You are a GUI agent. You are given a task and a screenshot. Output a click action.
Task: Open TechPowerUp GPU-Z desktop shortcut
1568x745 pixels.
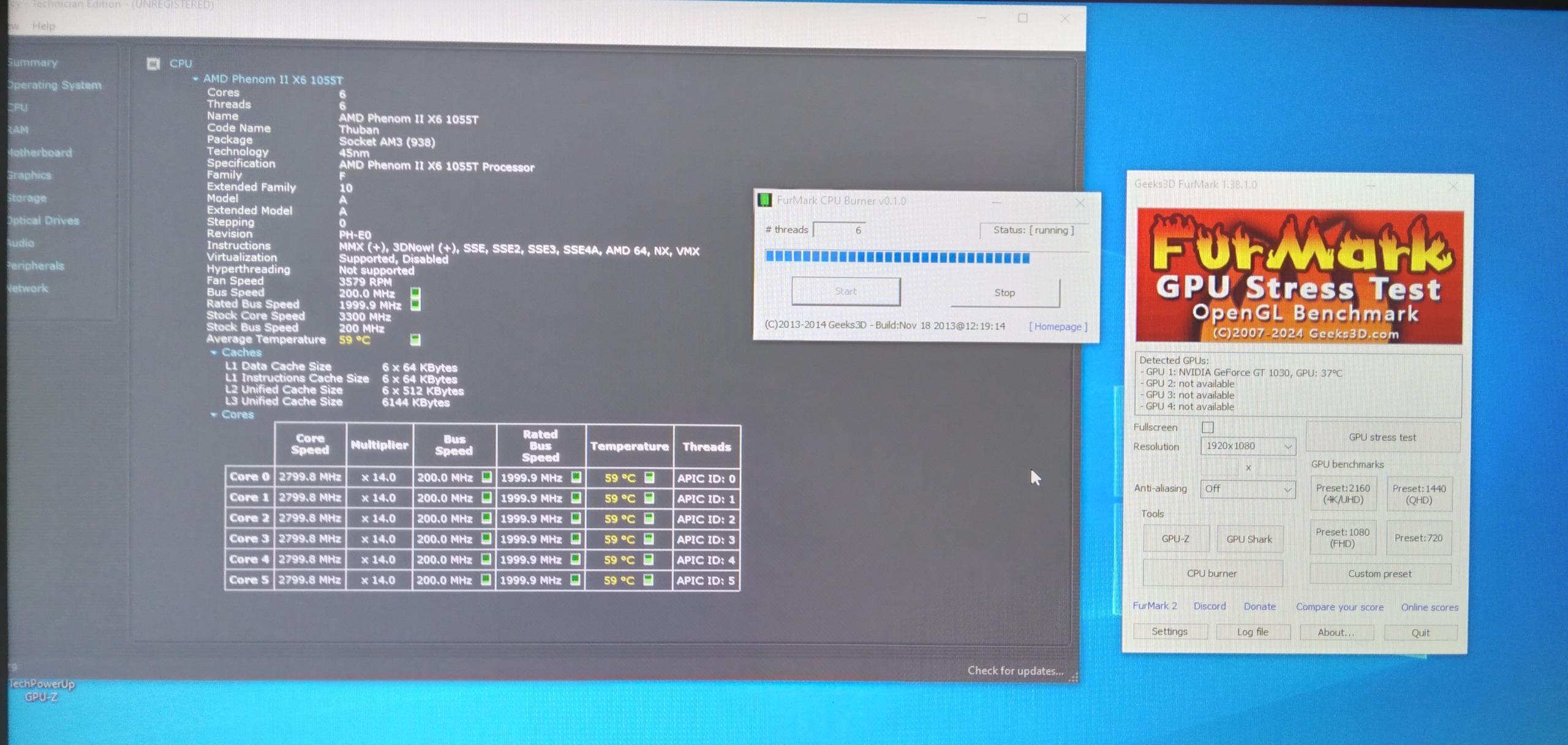click(40, 690)
